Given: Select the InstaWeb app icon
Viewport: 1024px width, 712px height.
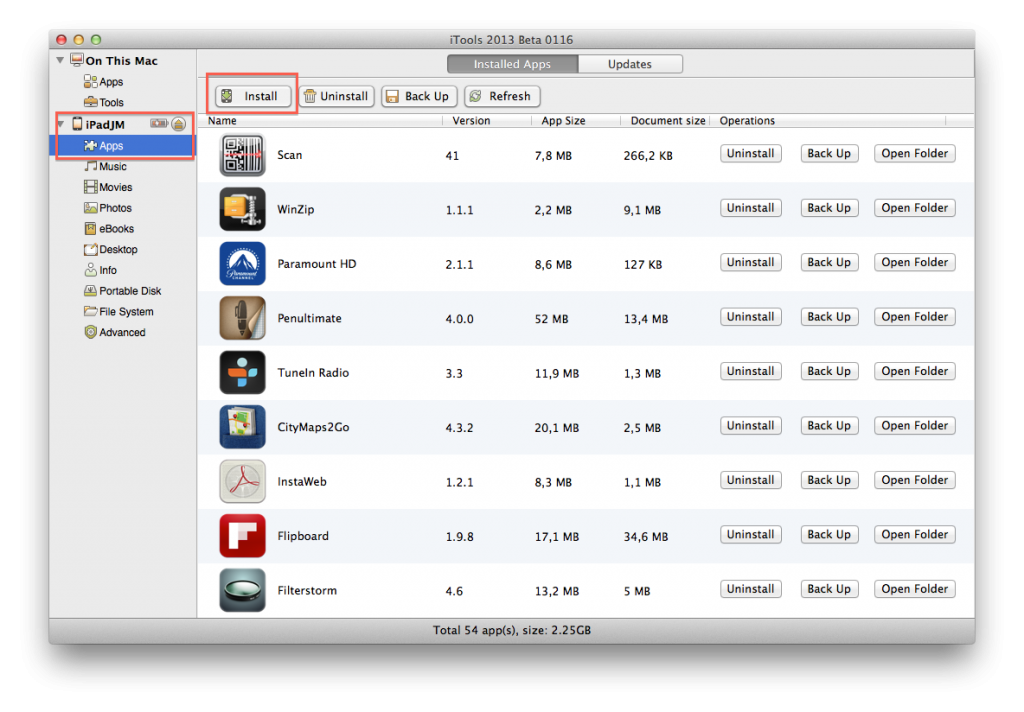Looking at the screenshot, I should pos(242,481).
